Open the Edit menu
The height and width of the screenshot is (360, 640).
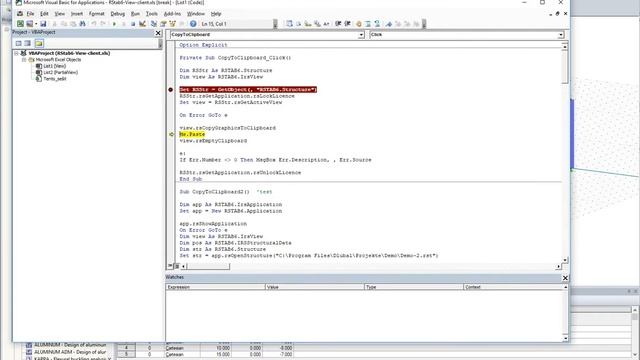(44, 14)
